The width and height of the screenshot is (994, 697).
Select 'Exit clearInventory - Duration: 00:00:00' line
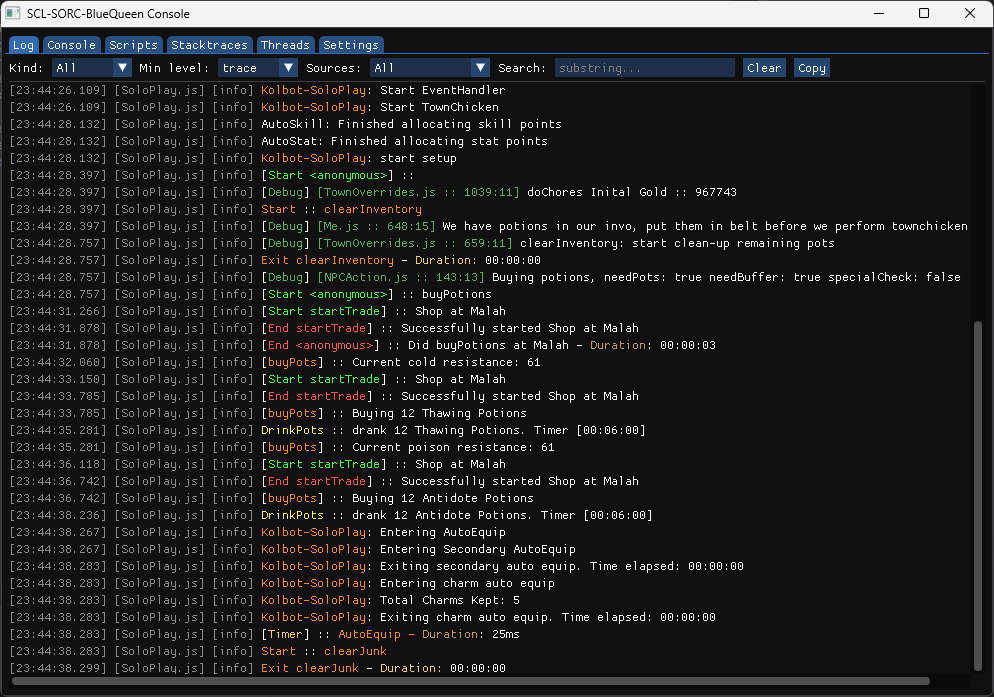click(x=275, y=260)
